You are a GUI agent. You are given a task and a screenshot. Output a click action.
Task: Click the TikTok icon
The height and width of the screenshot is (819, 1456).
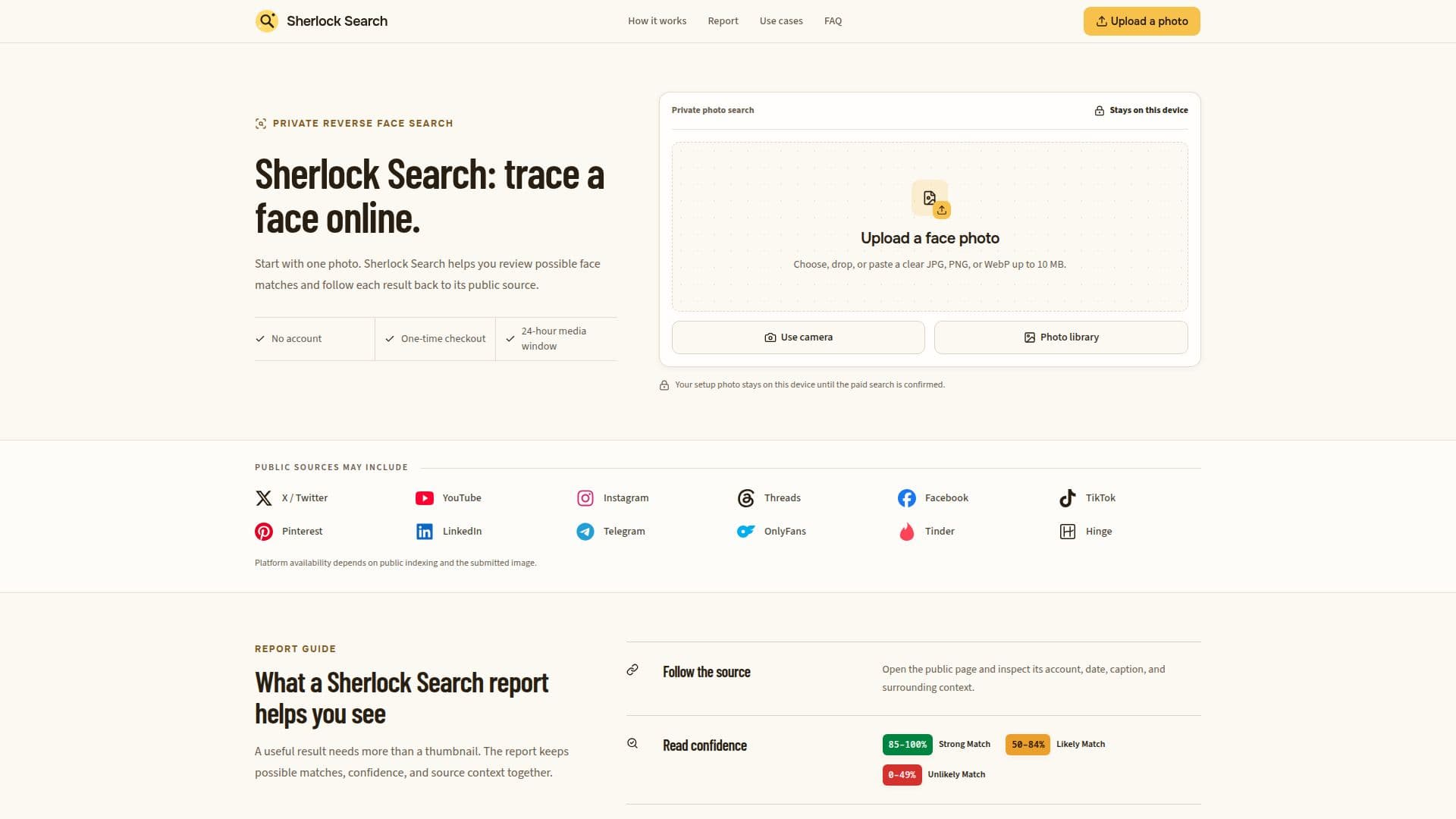(1068, 498)
